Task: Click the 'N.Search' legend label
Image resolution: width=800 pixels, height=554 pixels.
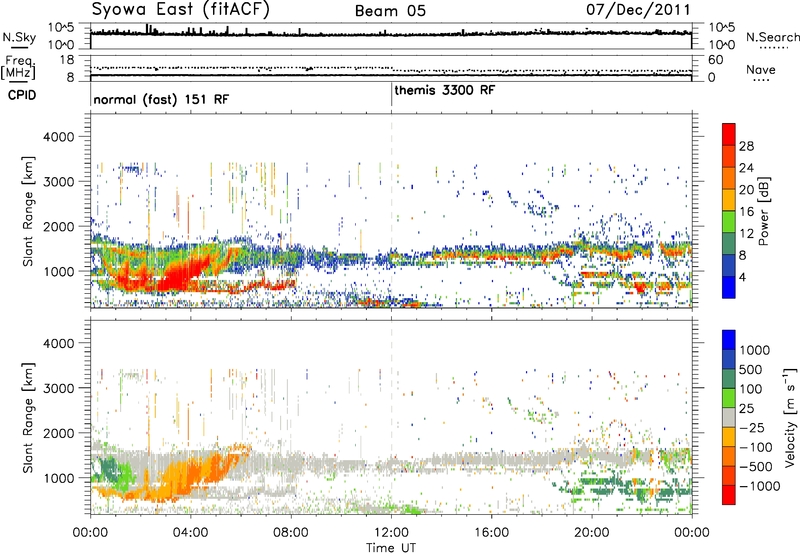Action: [772, 37]
